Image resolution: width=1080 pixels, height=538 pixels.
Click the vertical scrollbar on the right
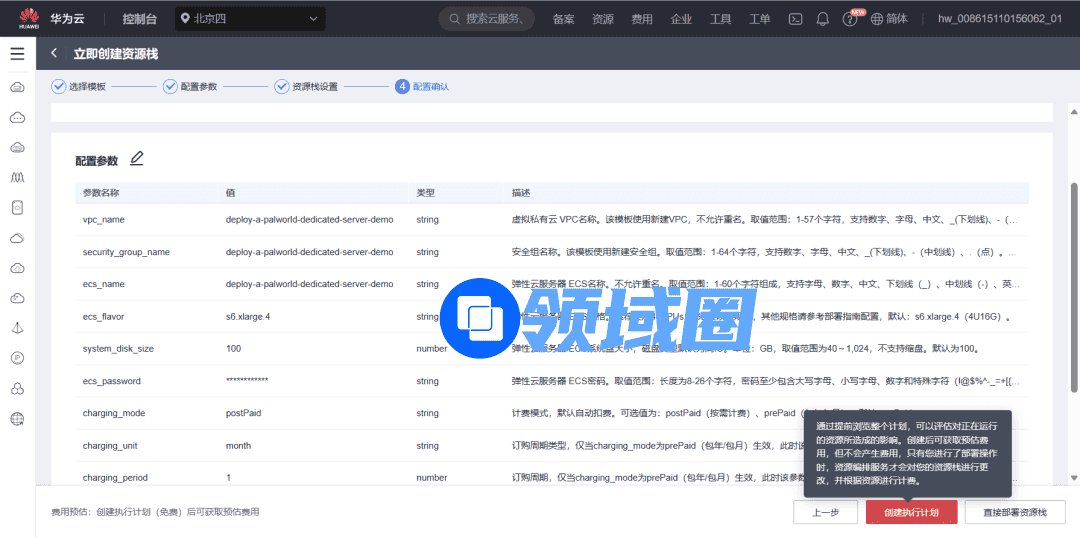[x=1074, y=290]
